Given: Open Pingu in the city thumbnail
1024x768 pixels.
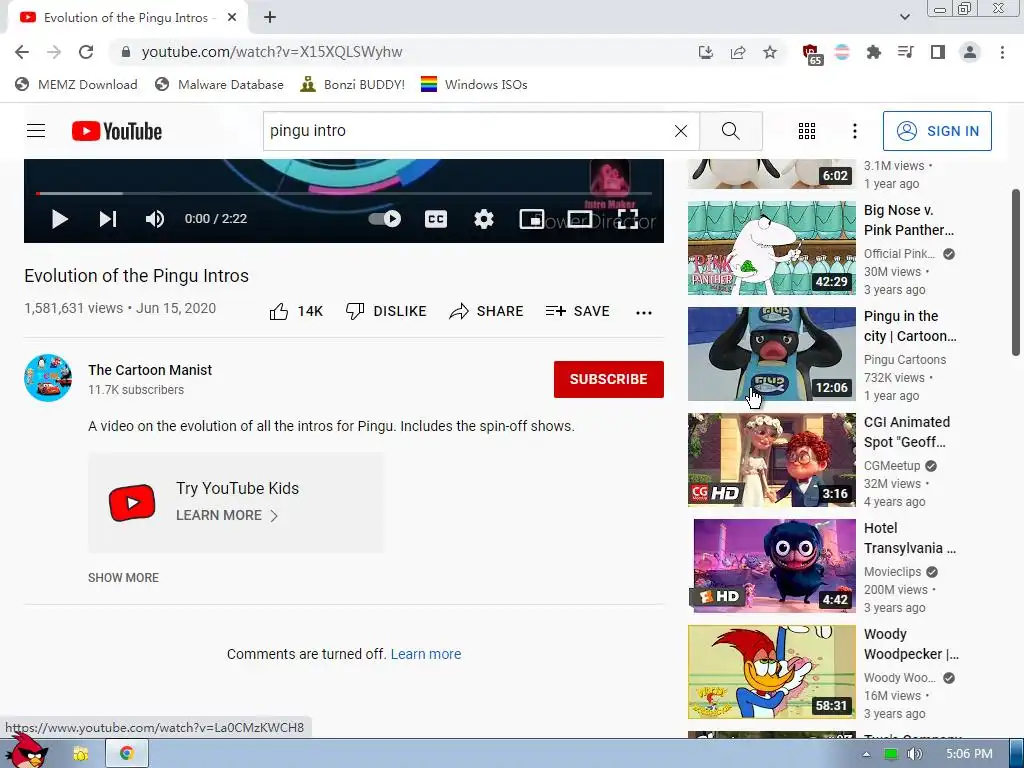Looking at the screenshot, I should [772, 354].
